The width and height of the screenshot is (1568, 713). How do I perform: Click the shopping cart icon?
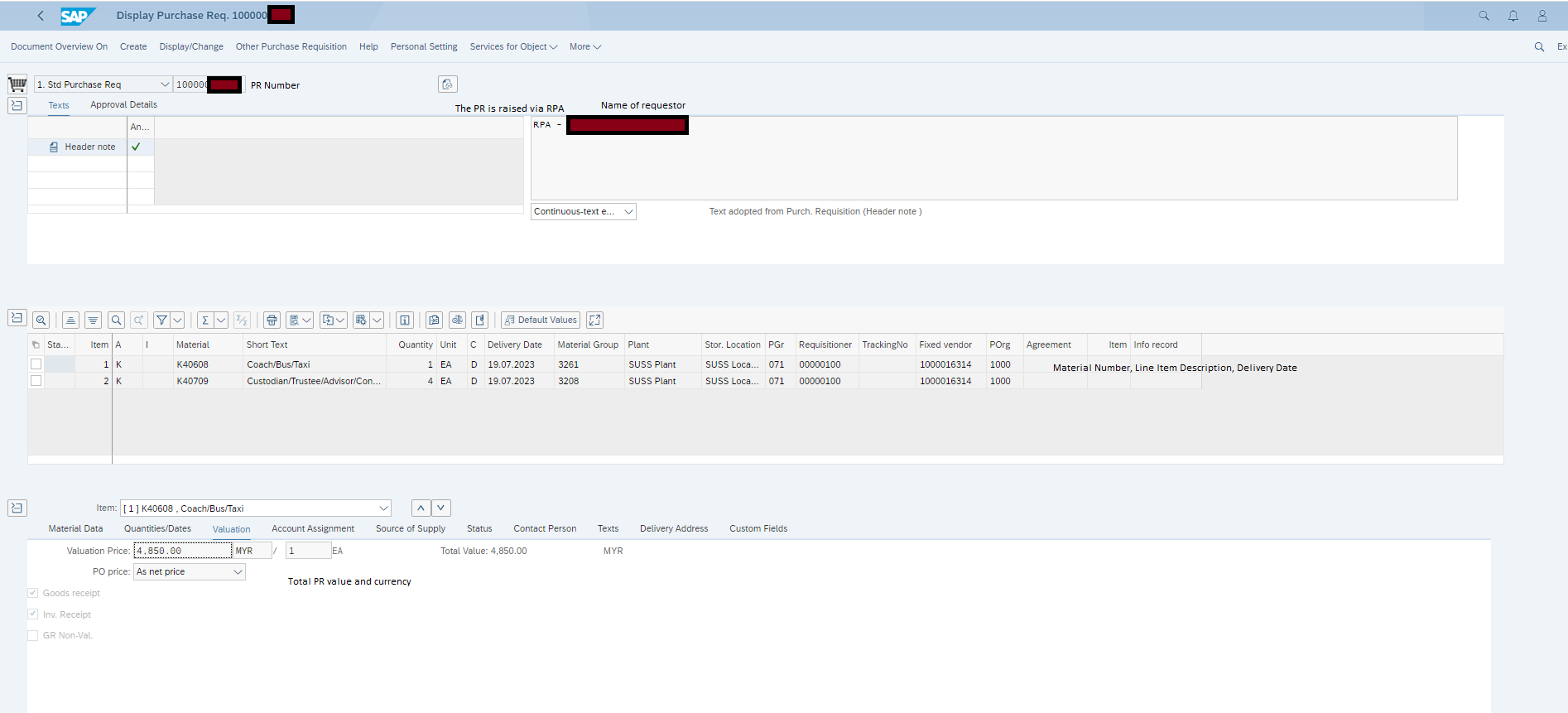pyautogui.click(x=17, y=84)
